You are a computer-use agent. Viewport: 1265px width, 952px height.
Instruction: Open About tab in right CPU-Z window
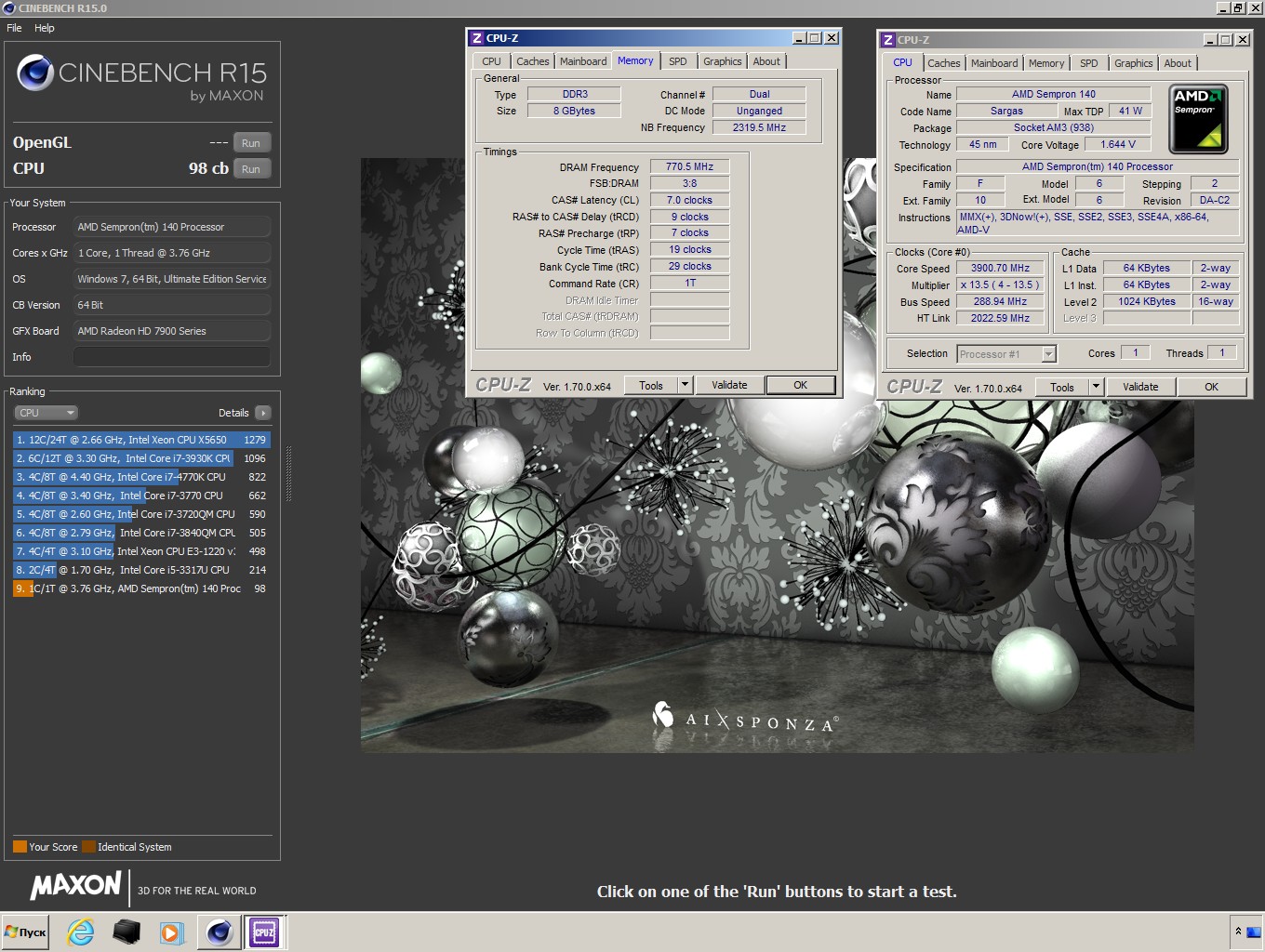(1178, 63)
